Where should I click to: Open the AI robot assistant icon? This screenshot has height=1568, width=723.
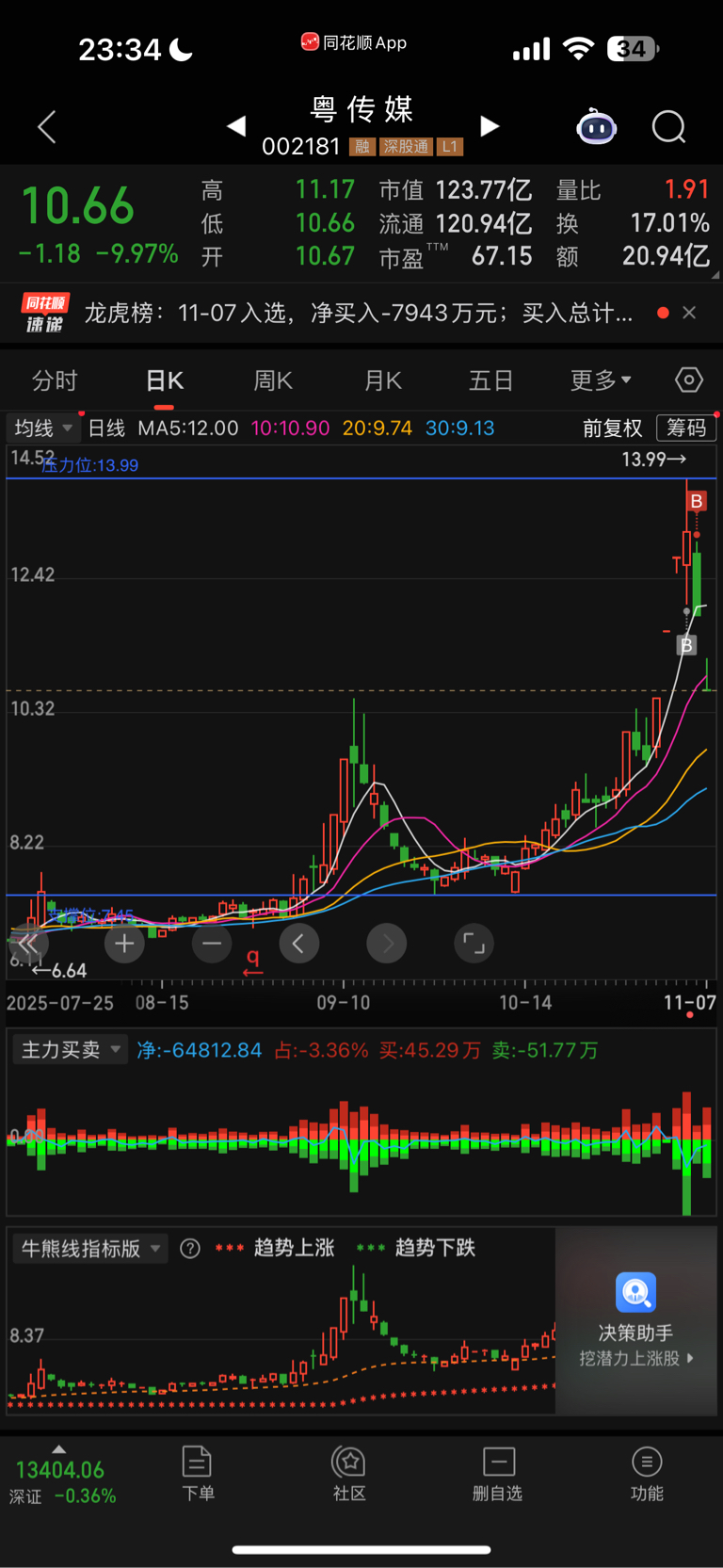[596, 126]
